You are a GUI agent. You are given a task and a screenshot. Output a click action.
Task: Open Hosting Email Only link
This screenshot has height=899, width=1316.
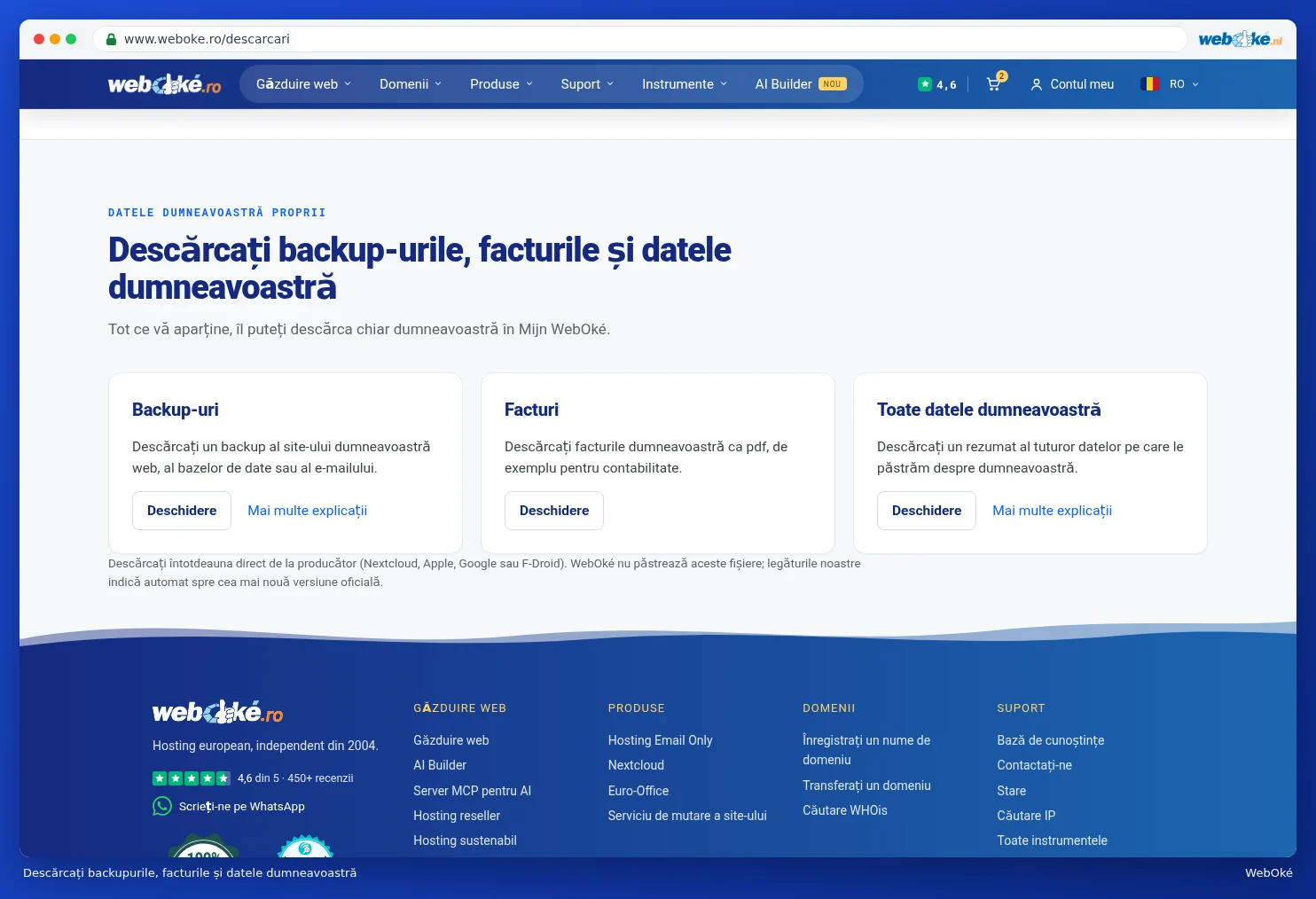(661, 740)
